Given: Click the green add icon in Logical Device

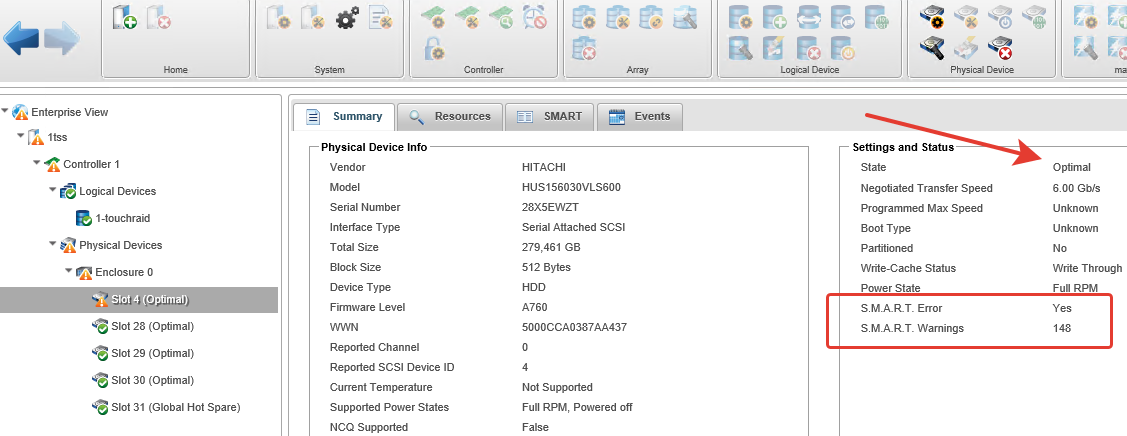Looking at the screenshot, I should [x=774, y=17].
